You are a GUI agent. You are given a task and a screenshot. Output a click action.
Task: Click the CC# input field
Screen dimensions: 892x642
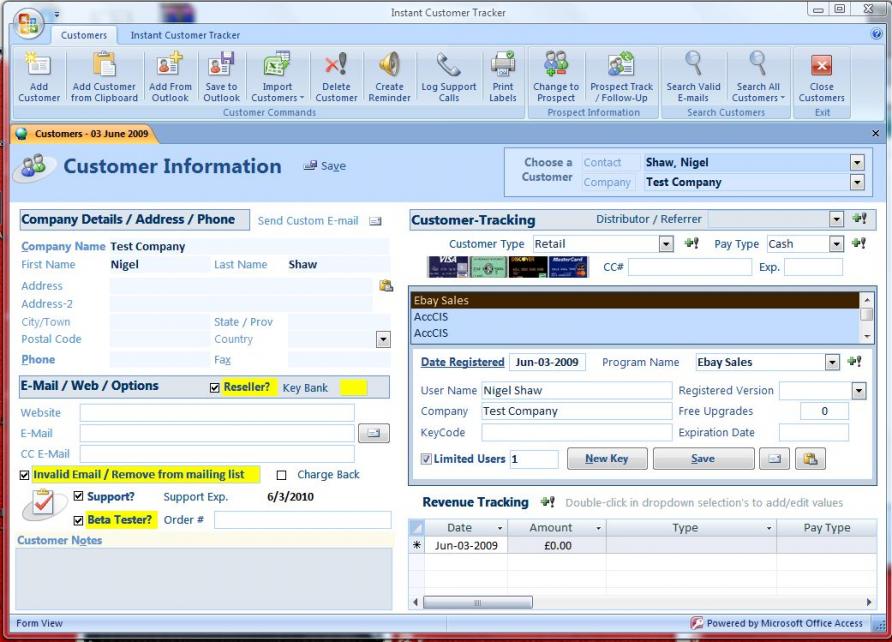click(690, 267)
